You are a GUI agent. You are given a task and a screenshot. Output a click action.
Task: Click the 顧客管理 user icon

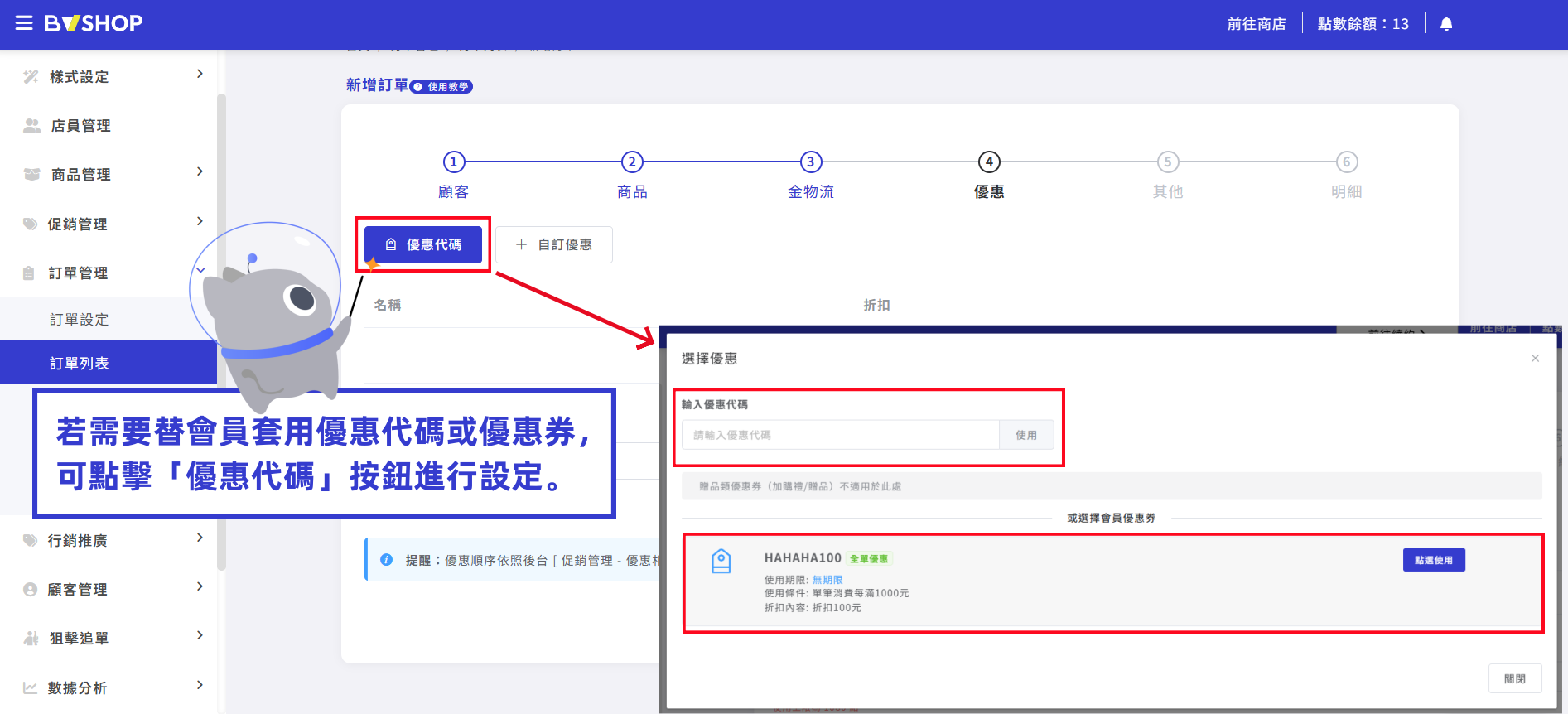[31, 590]
